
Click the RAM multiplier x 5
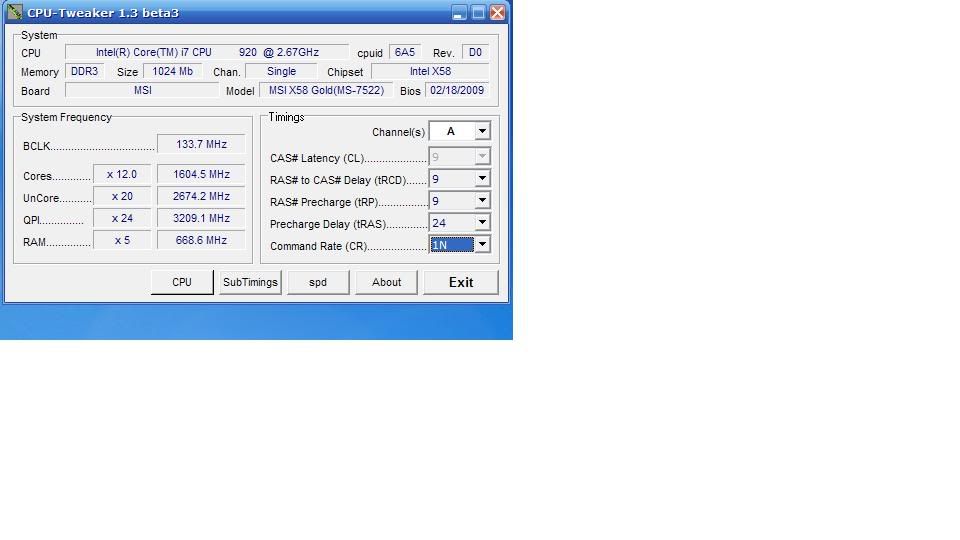122,241
